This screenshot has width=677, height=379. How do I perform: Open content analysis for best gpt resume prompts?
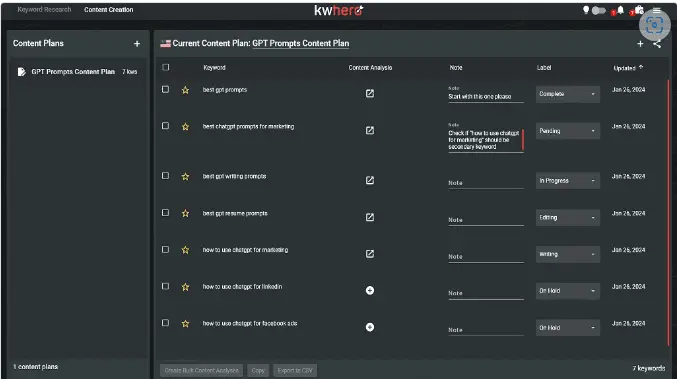[x=370, y=217]
